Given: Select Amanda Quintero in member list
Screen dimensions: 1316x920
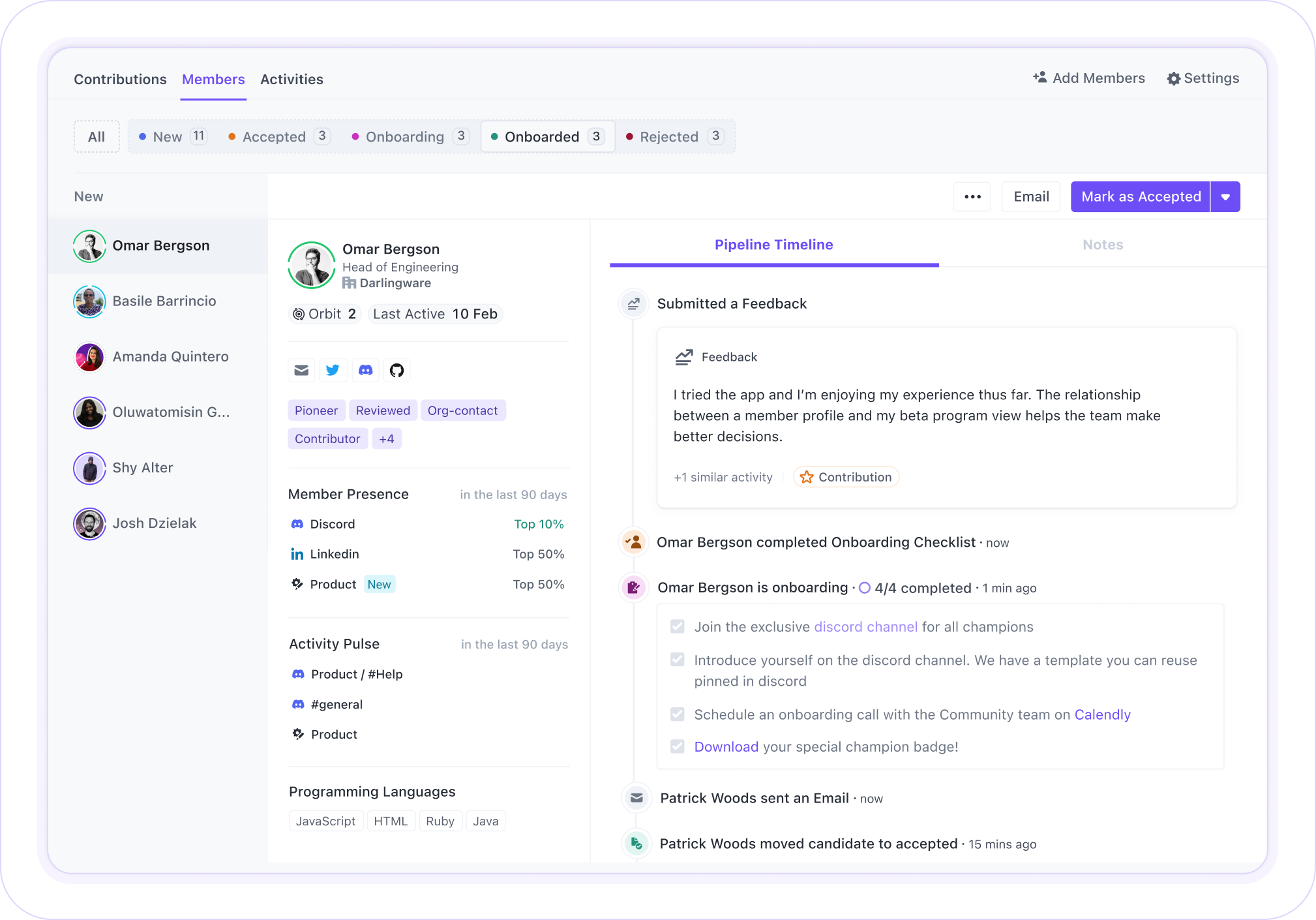Looking at the screenshot, I should tap(170, 357).
